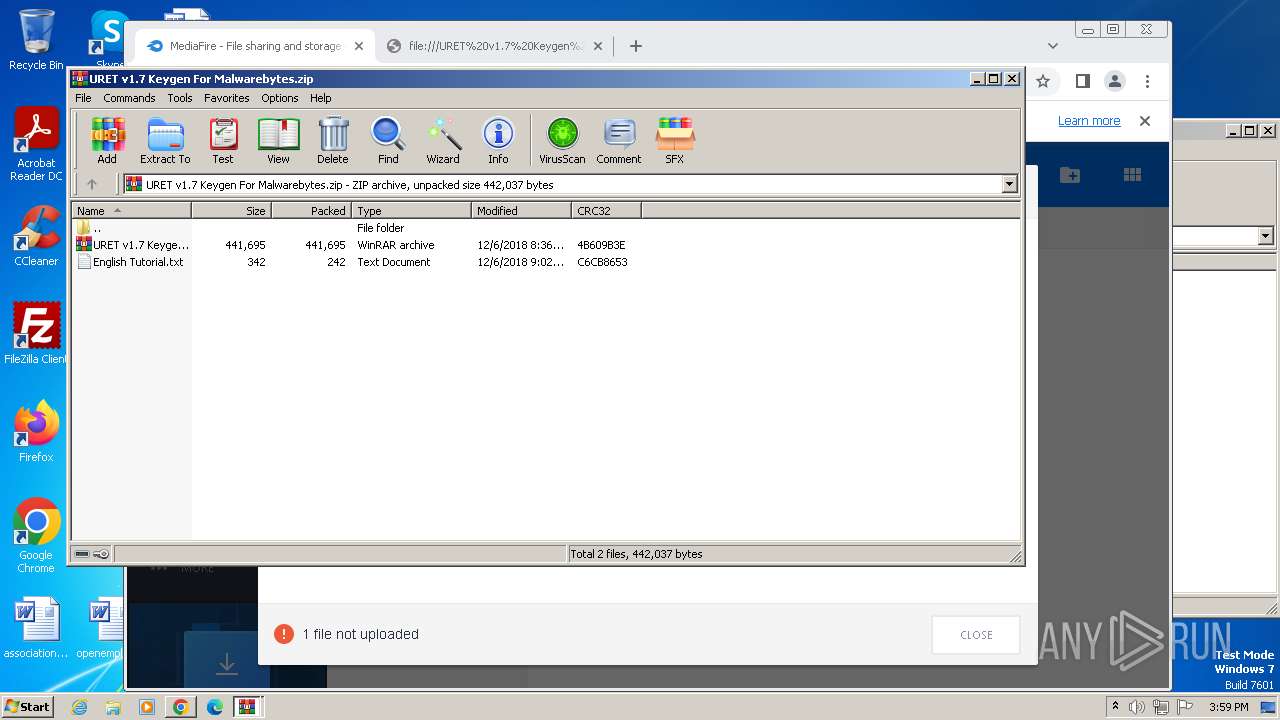
Task: Open CCleaner desktop shortcut
Action: point(36,236)
